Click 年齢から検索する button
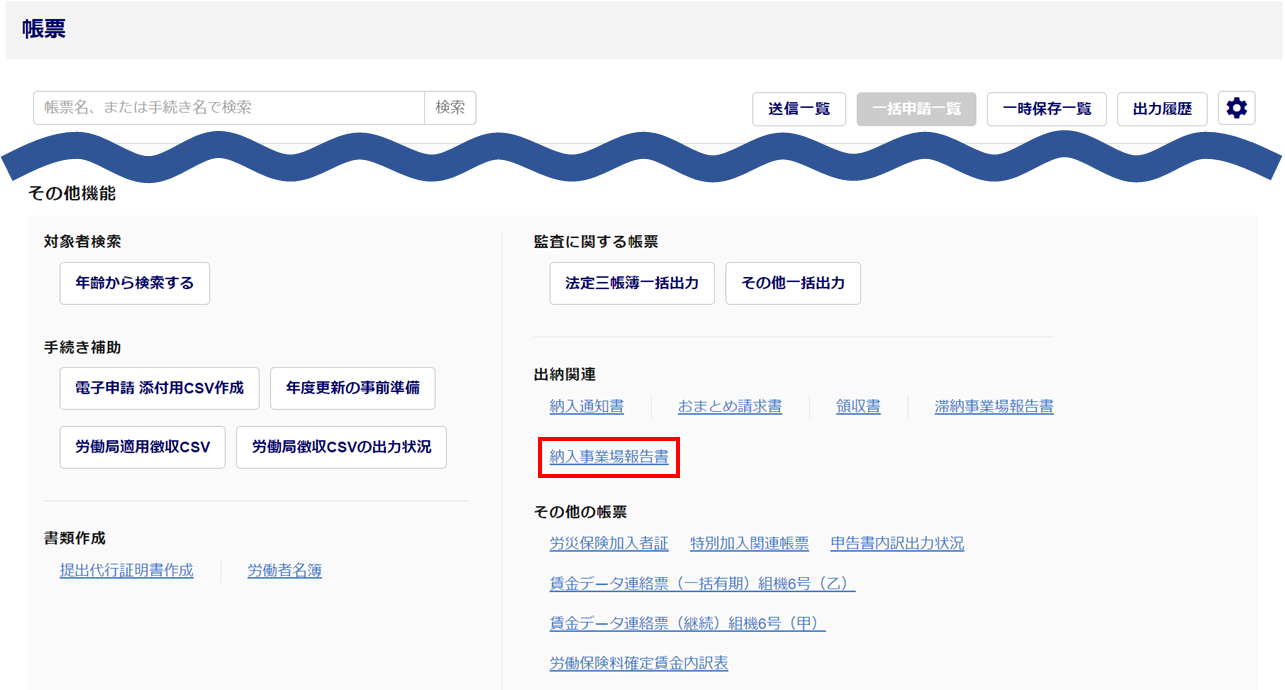 135,283
